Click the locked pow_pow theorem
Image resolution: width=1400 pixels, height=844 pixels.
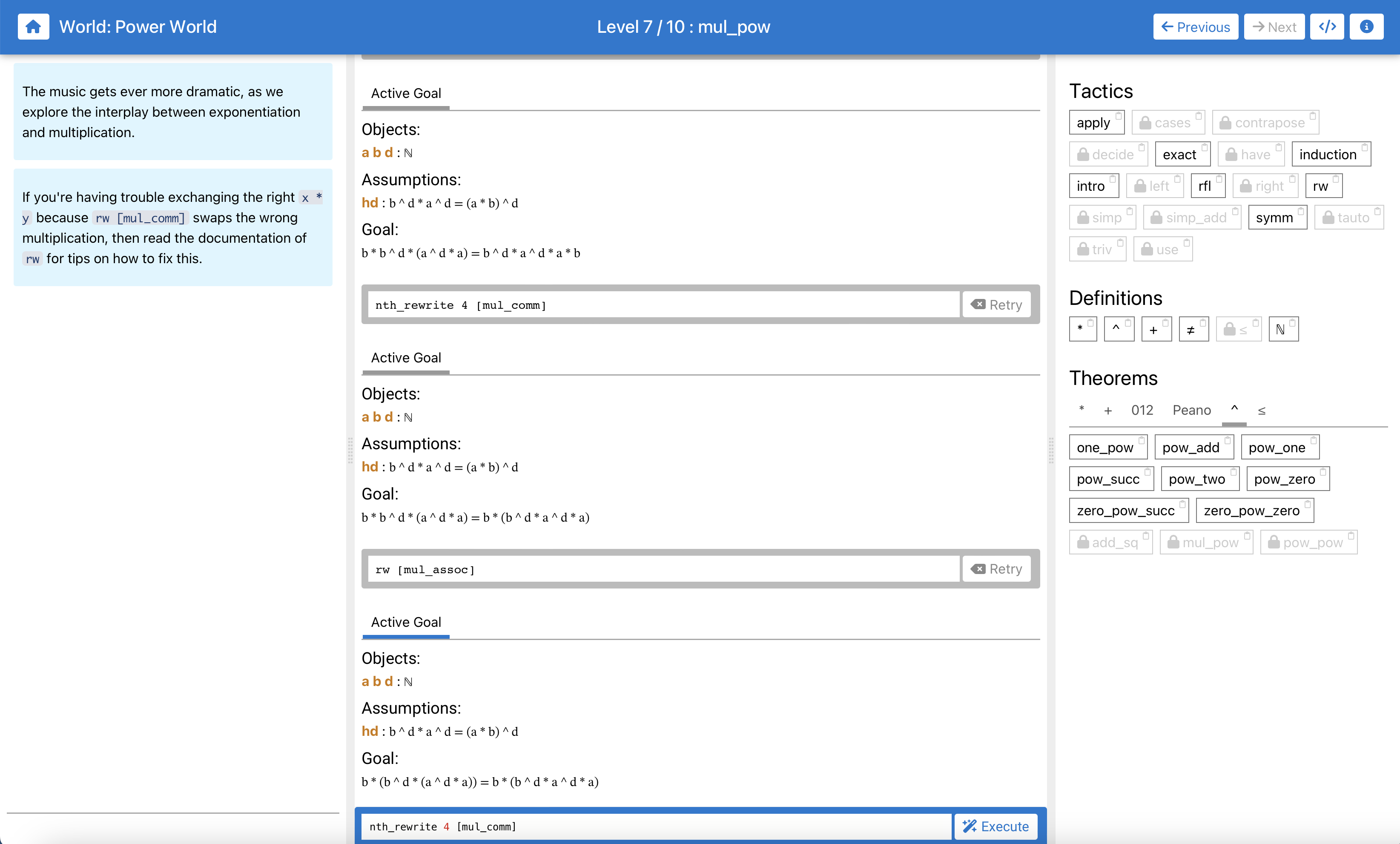(x=1308, y=542)
